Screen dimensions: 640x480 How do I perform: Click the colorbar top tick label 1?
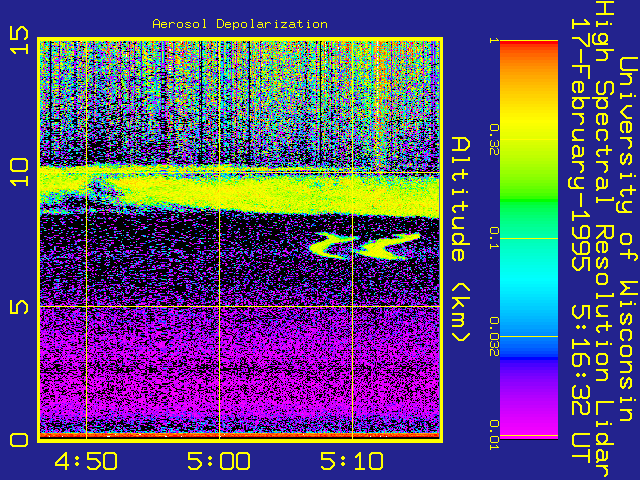494,40
